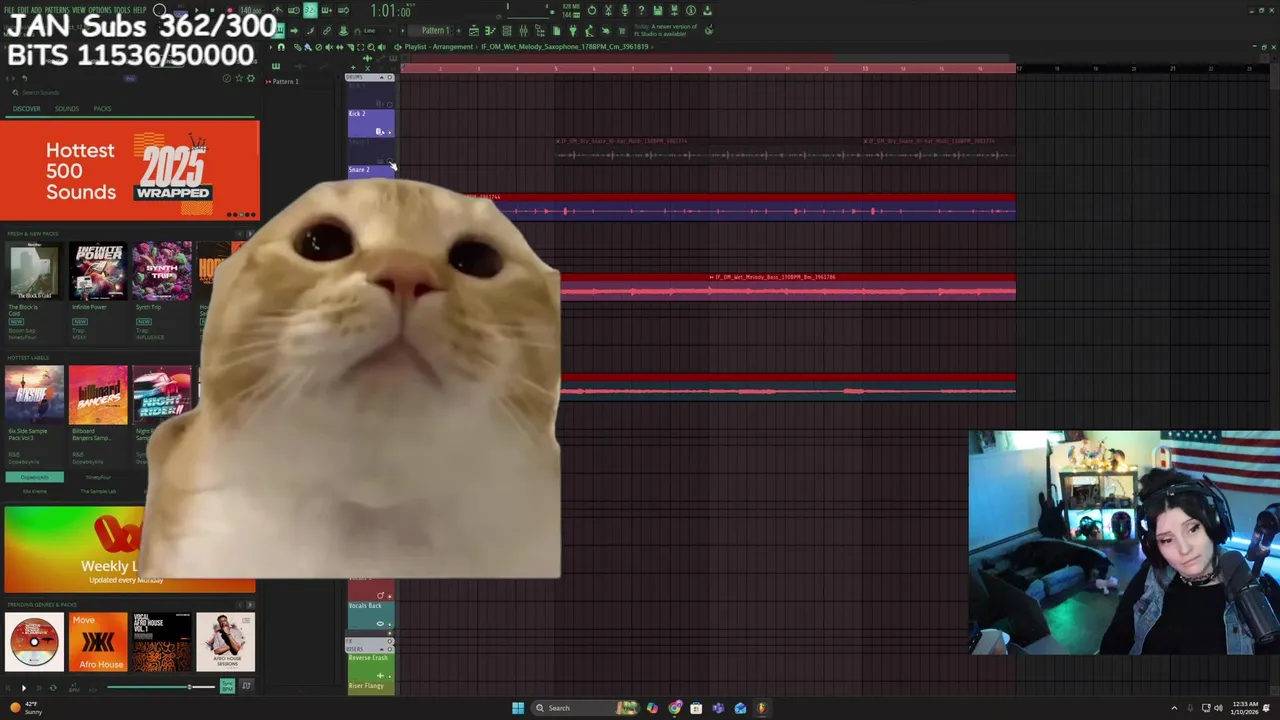This screenshot has width=1280, height=720.
Task: Click the plus button beside Pattern 1
Action: pyautogui.click(x=459, y=31)
